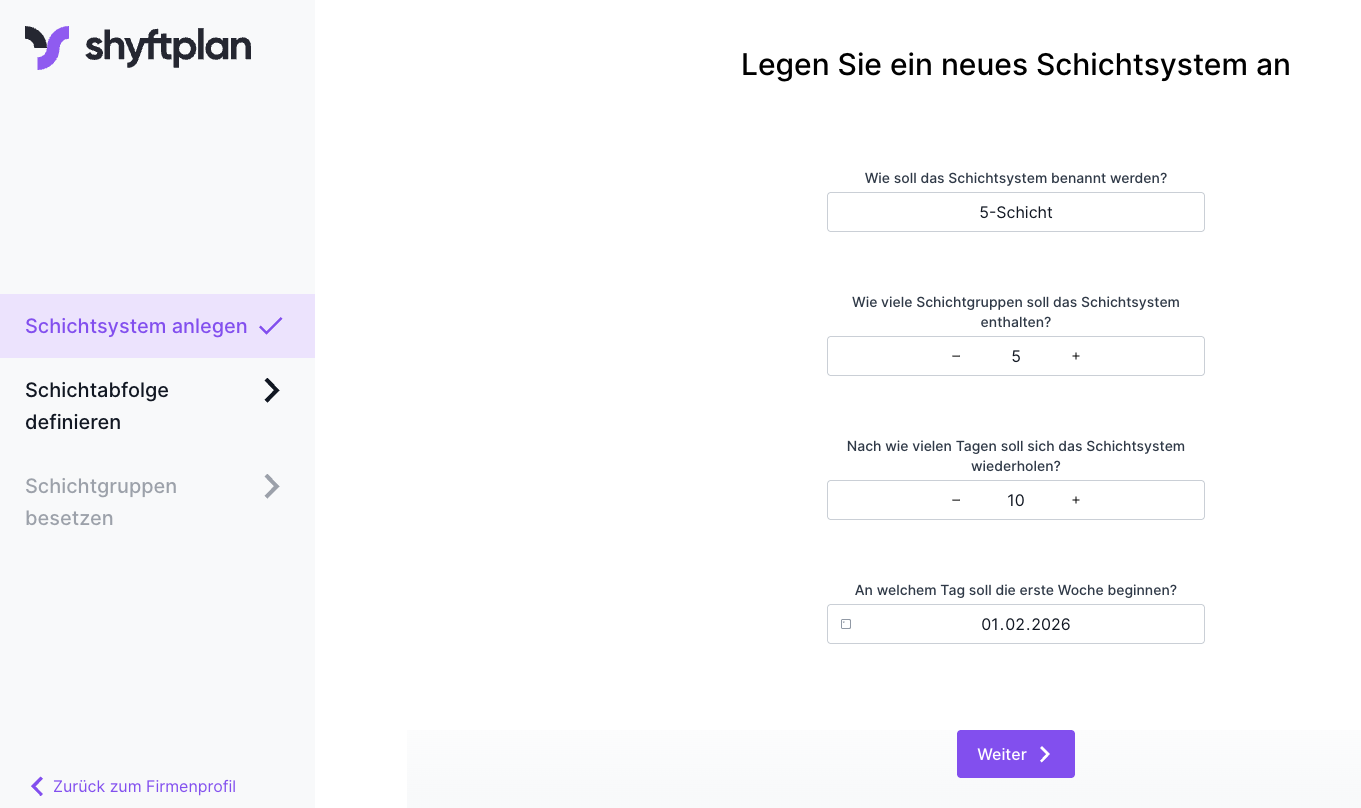This screenshot has width=1361, height=808.
Task: Click the back arrow icon before Zurück zum Firmenprofil
Action: 37,786
